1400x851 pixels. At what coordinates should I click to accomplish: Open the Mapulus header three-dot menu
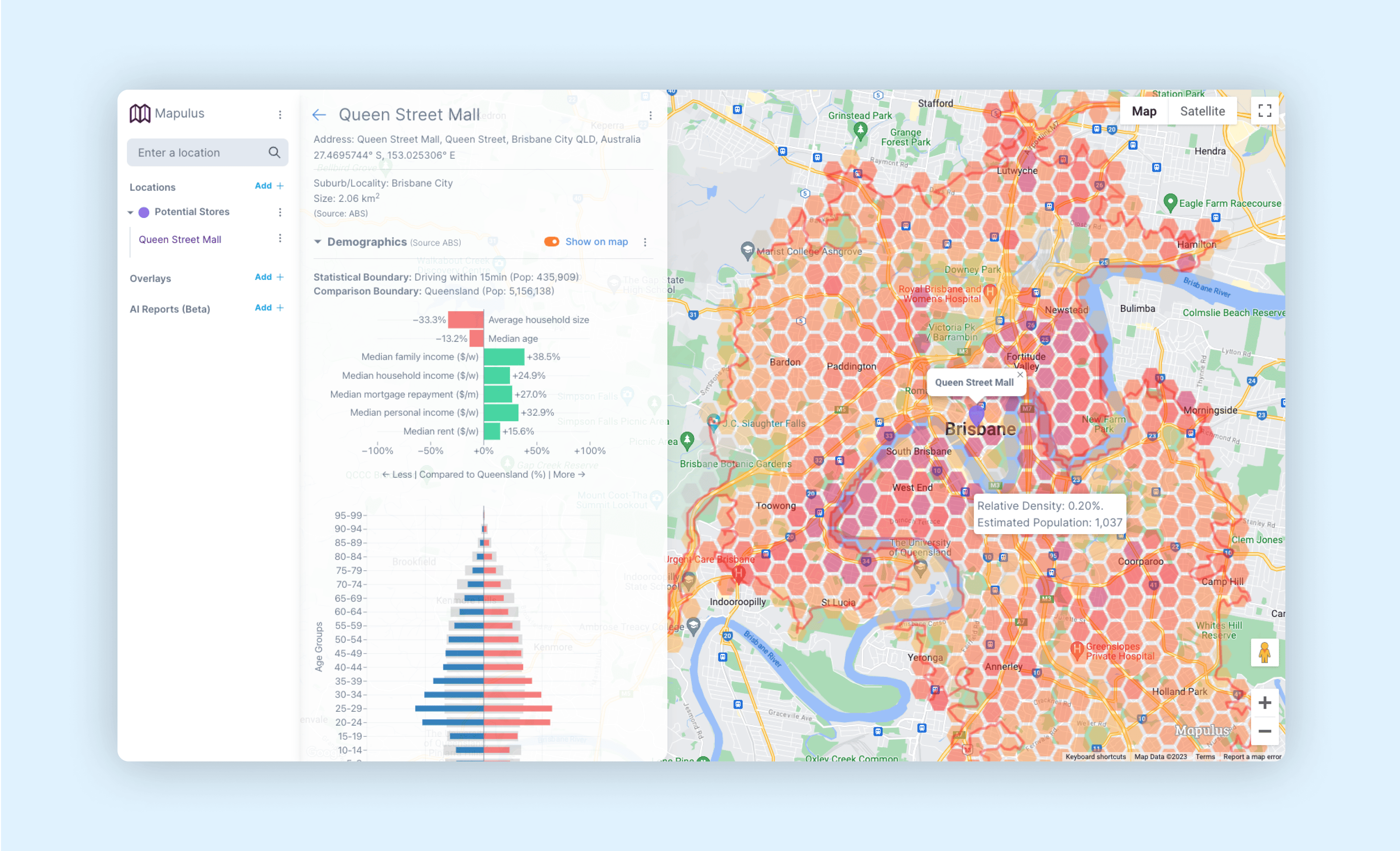pos(280,115)
